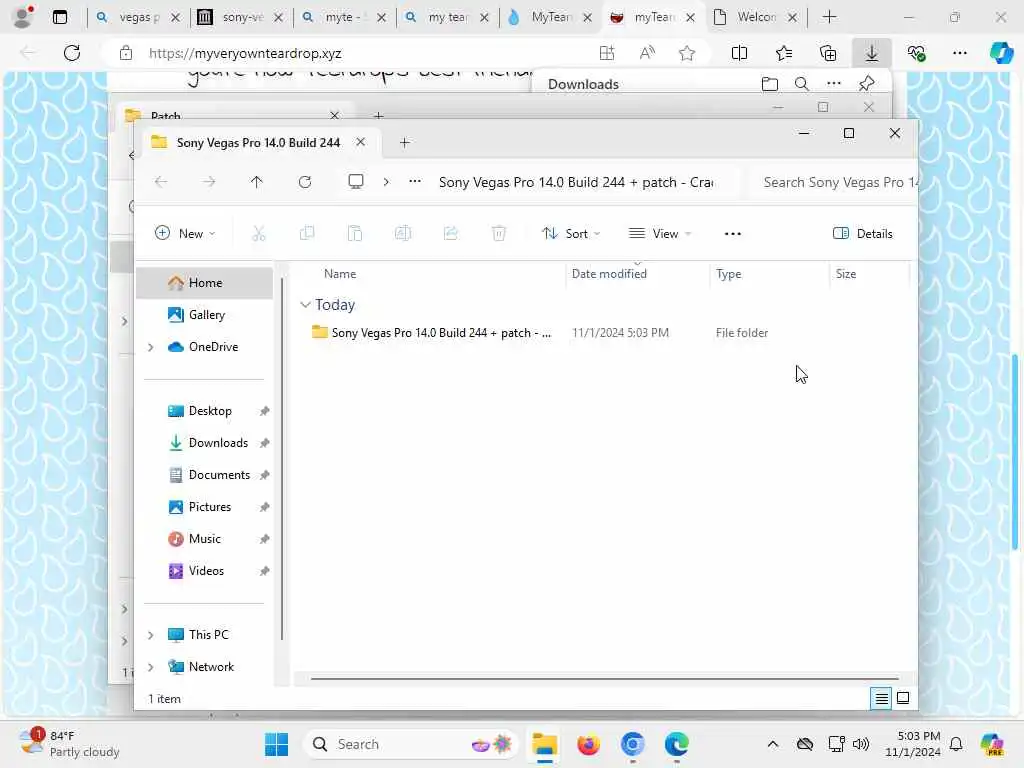Click the Copy icon in Explorer toolbar

coord(306,233)
